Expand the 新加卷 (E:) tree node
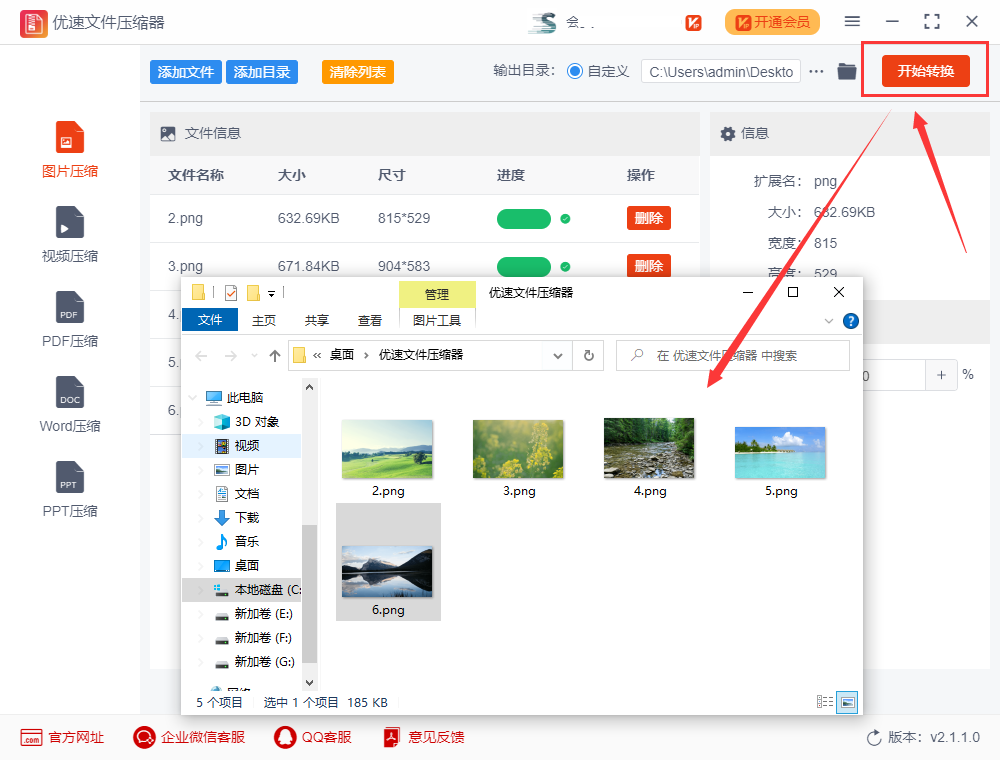1000x760 pixels. (x=201, y=614)
